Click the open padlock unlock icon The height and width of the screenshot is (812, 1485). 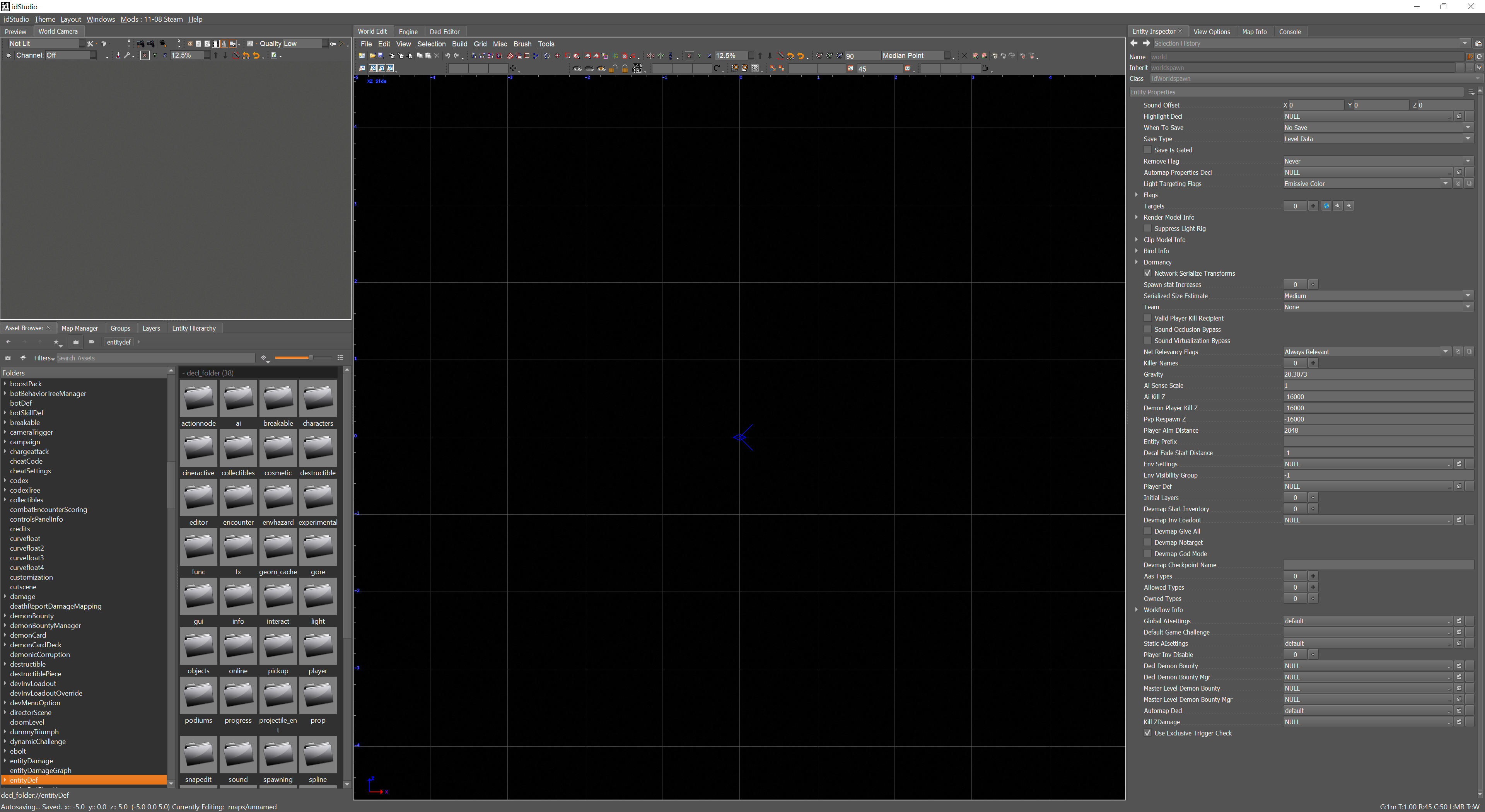613,68
